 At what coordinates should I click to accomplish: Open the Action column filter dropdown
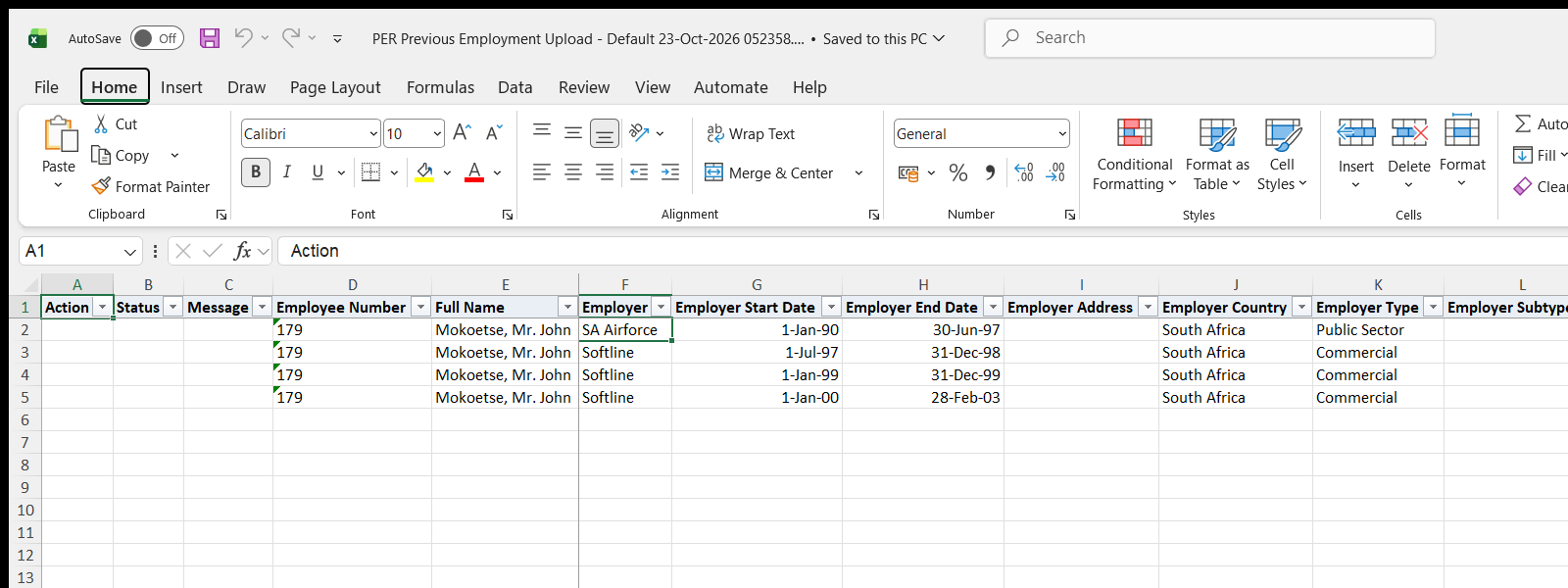point(102,308)
